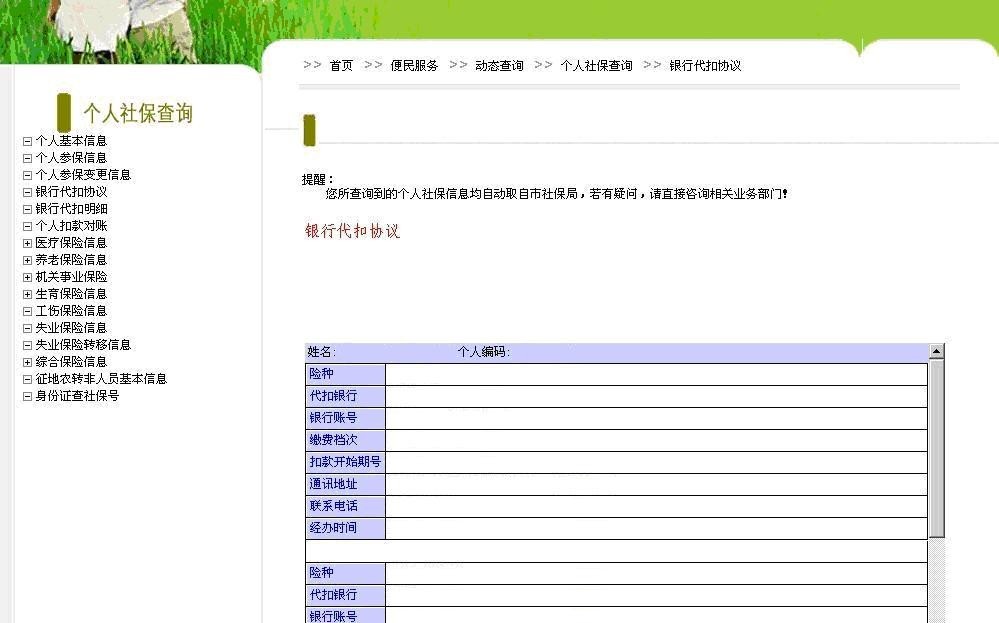999x623 pixels.
Task: Click the table scrollbar up arrow
Action: click(x=936, y=351)
